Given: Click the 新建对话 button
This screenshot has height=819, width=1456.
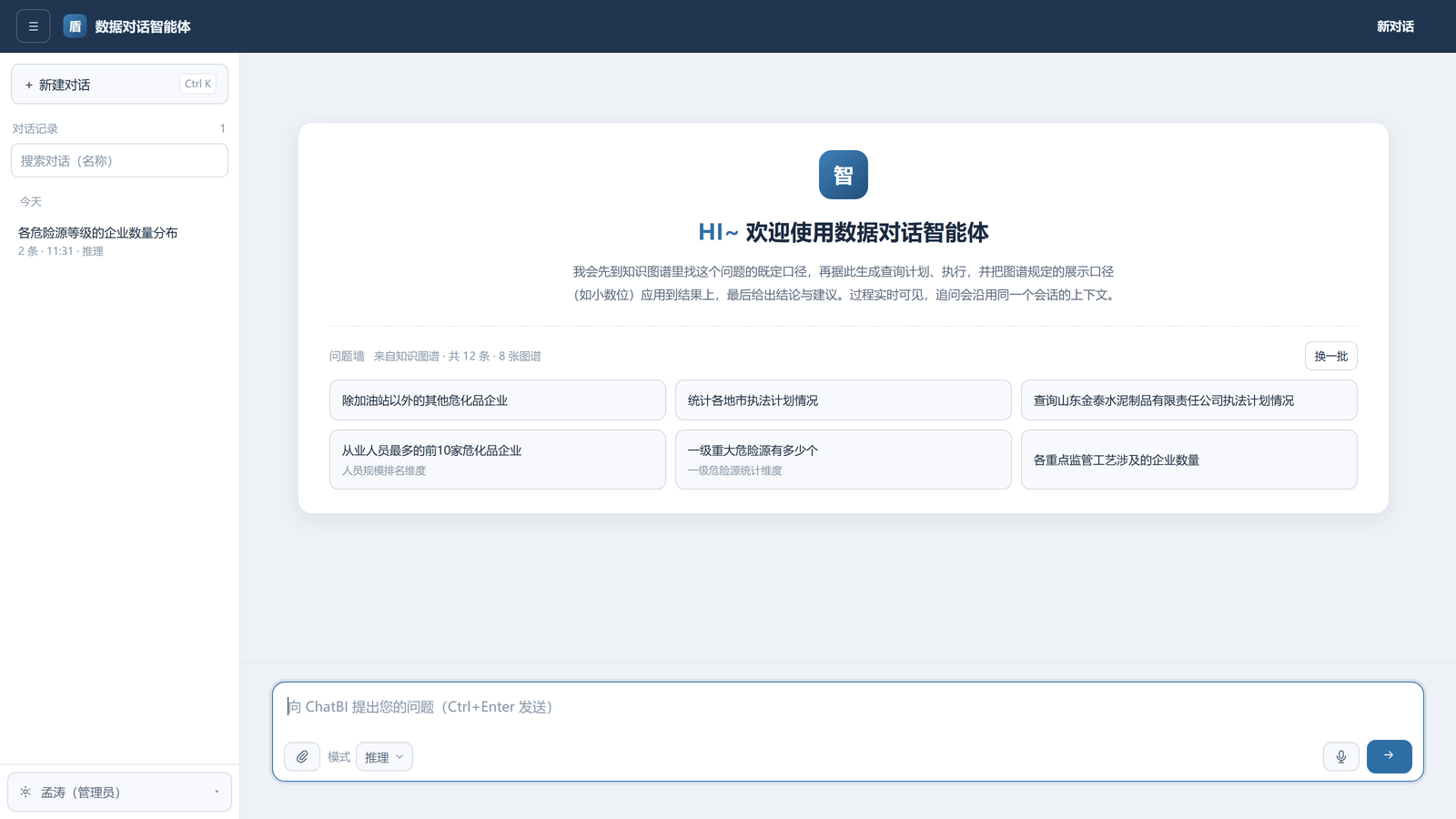Looking at the screenshot, I should click(119, 84).
